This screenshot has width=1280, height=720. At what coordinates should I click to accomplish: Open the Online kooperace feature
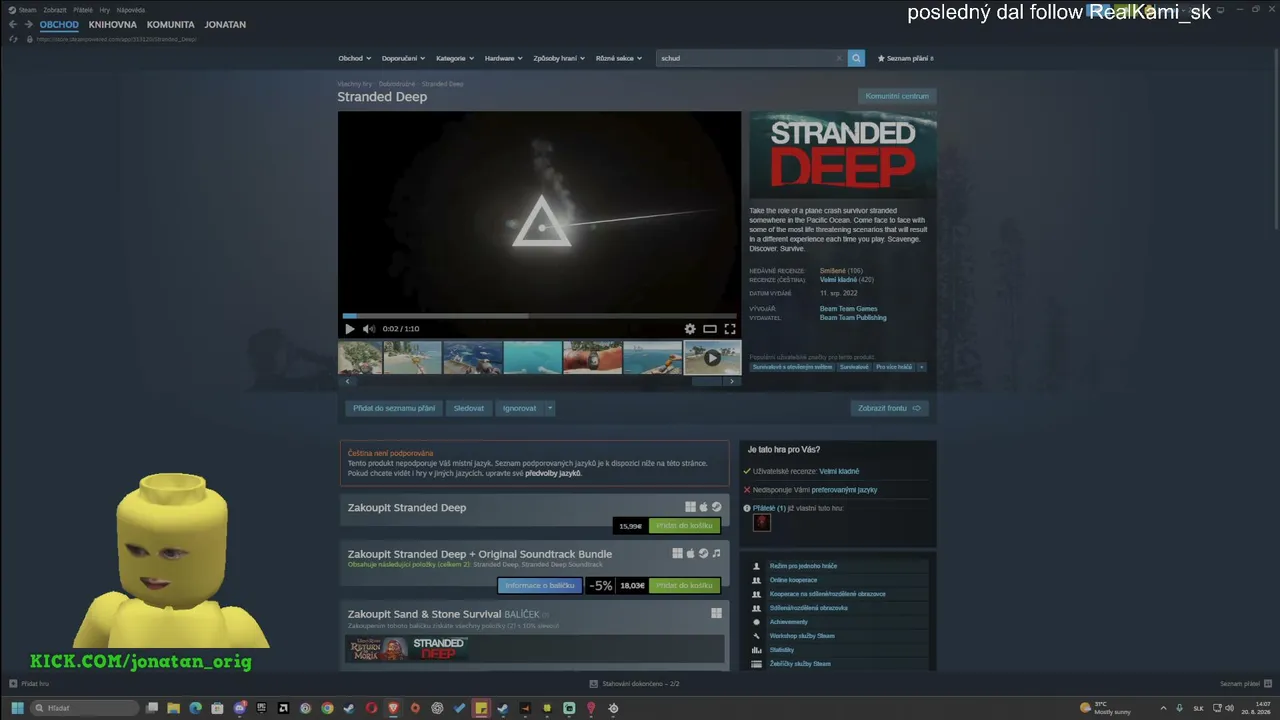793,580
